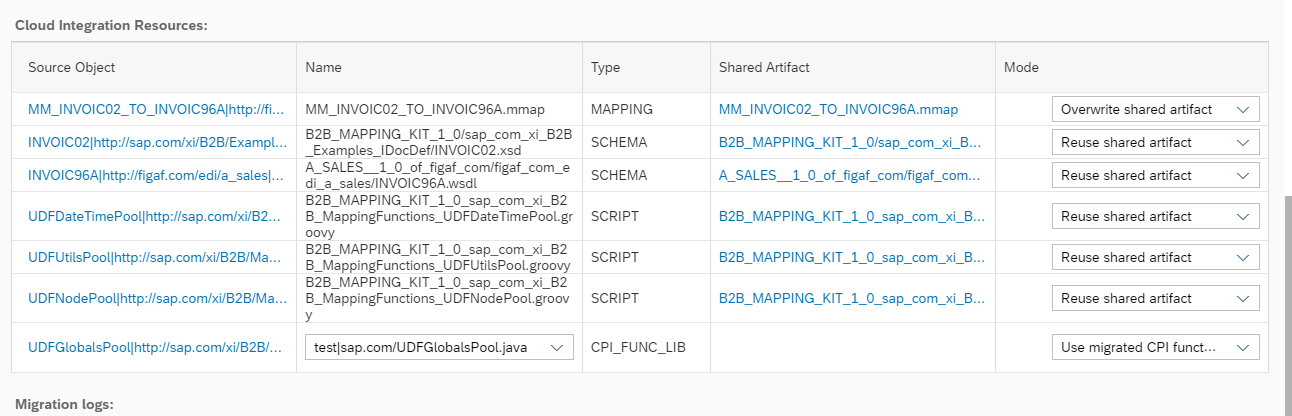Open the test|sap.com/UDFGlobalsPool.java name dropdown
1292x416 pixels.
[x=439, y=347]
